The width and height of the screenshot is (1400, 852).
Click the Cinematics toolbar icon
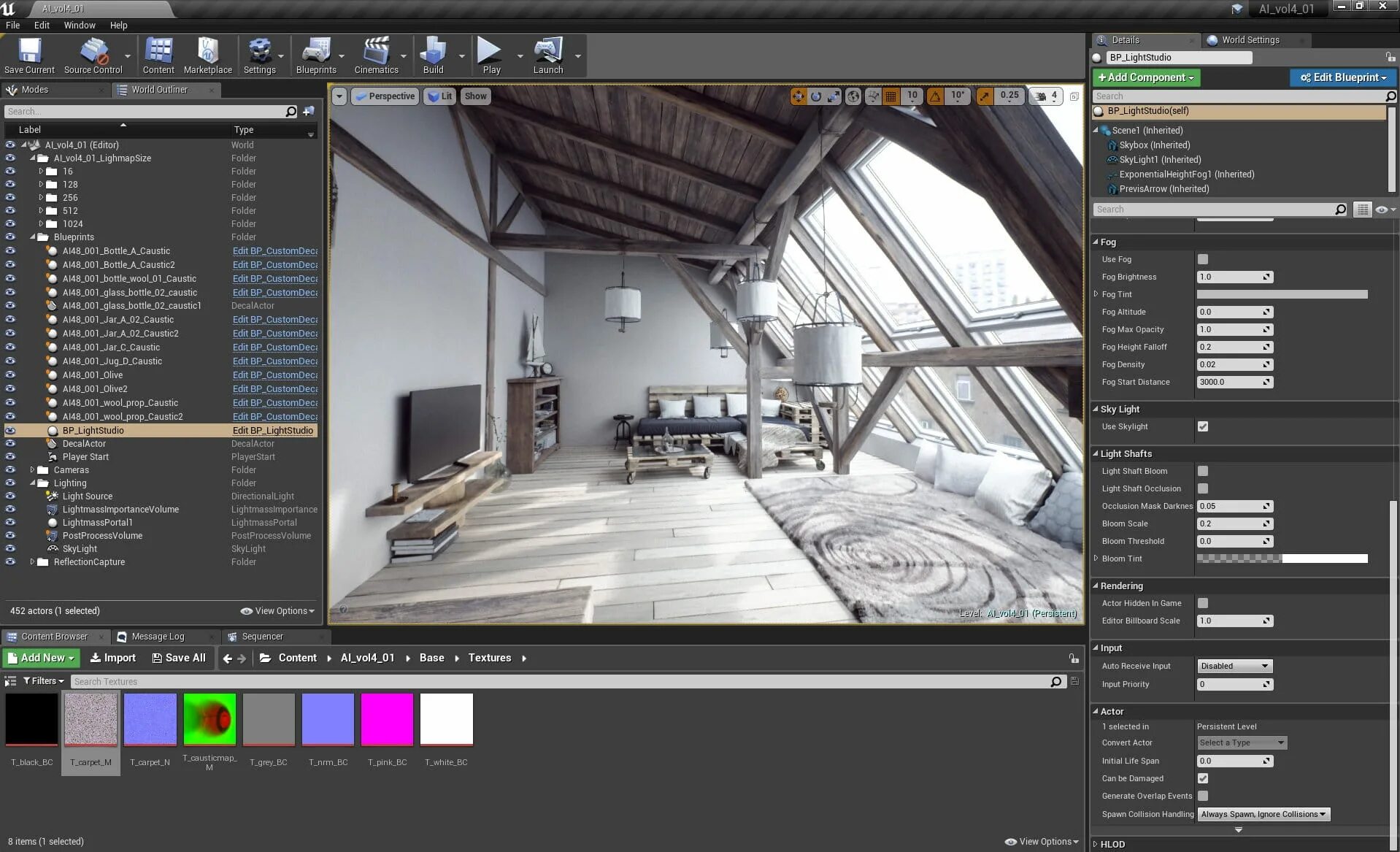pos(377,51)
